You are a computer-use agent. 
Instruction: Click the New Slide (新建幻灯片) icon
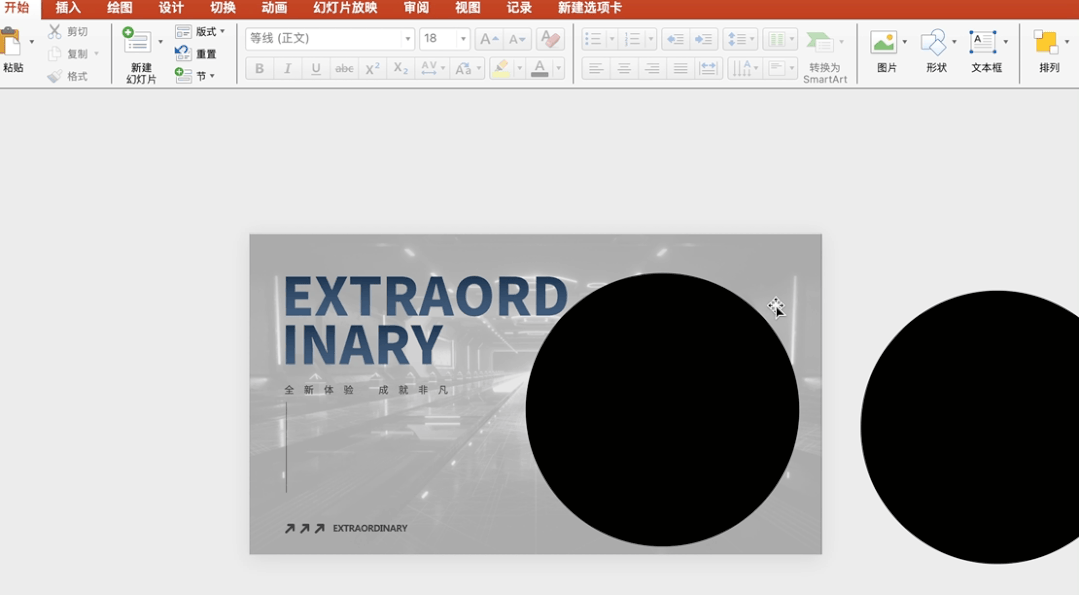click(137, 41)
